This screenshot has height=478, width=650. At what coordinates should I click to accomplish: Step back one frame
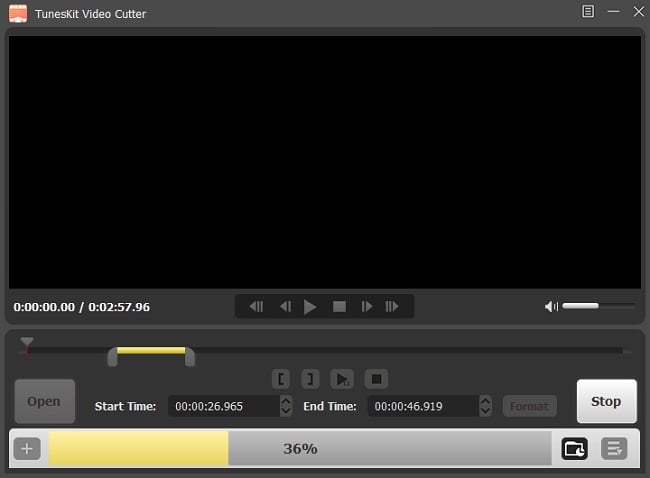[x=285, y=306]
